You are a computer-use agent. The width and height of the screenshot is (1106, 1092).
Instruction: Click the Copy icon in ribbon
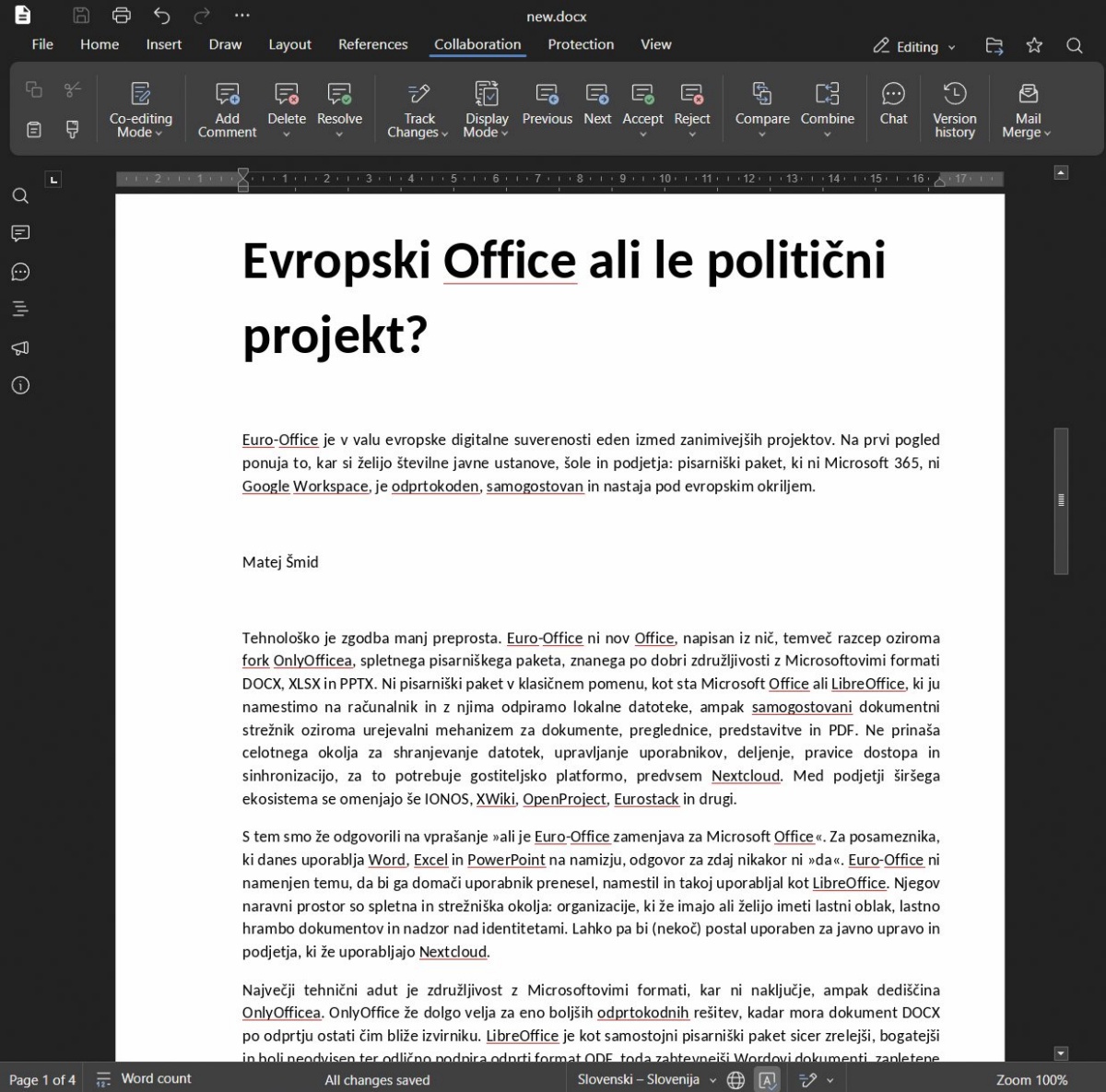[34, 89]
